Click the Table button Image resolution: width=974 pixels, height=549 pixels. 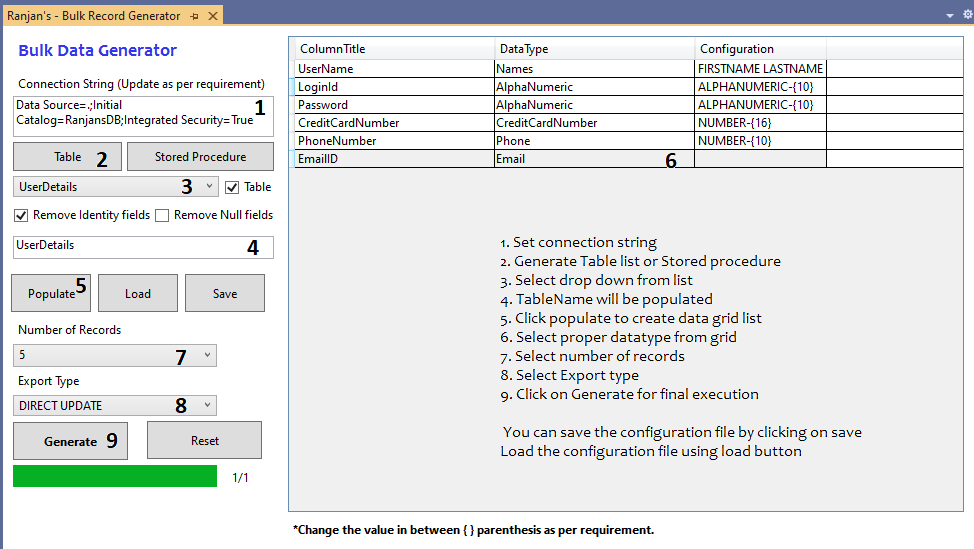(x=67, y=157)
